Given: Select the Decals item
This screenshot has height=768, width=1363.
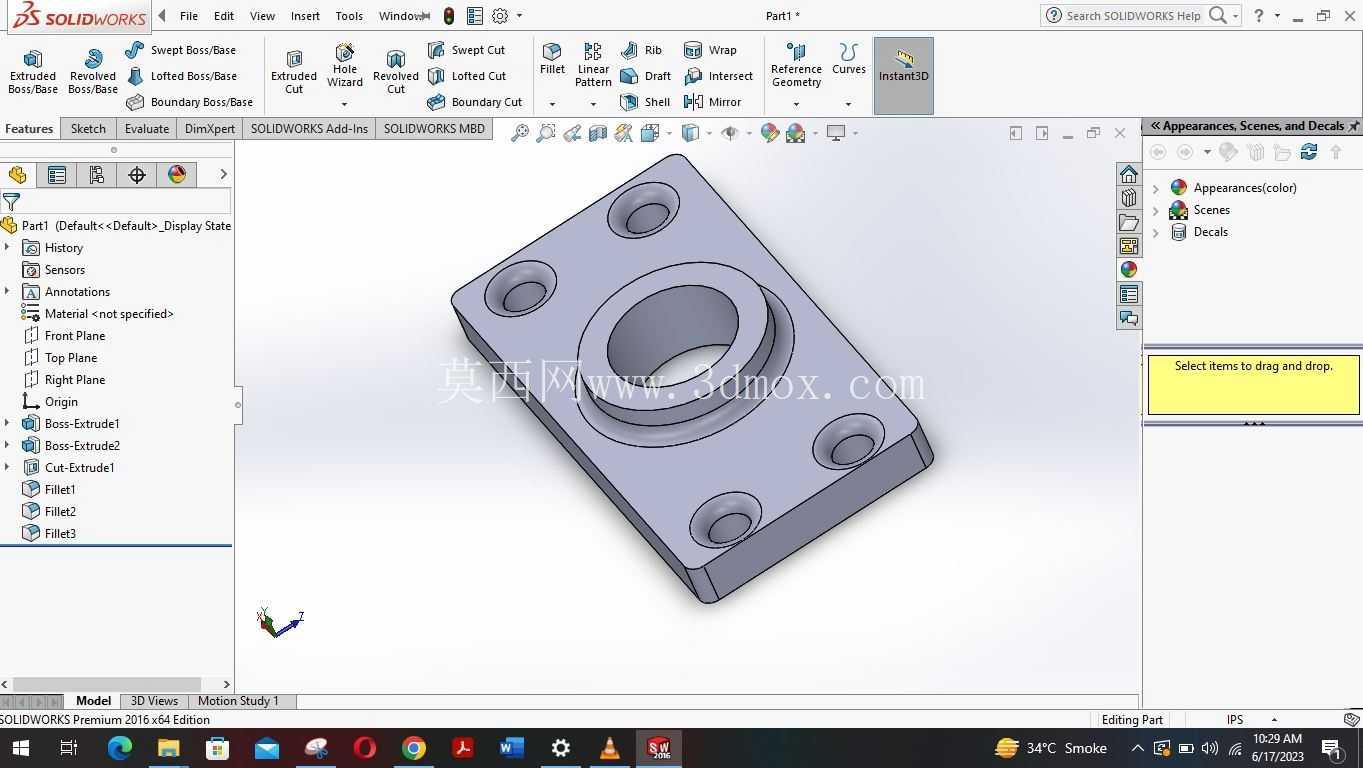Looking at the screenshot, I should tap(1210, 232).
